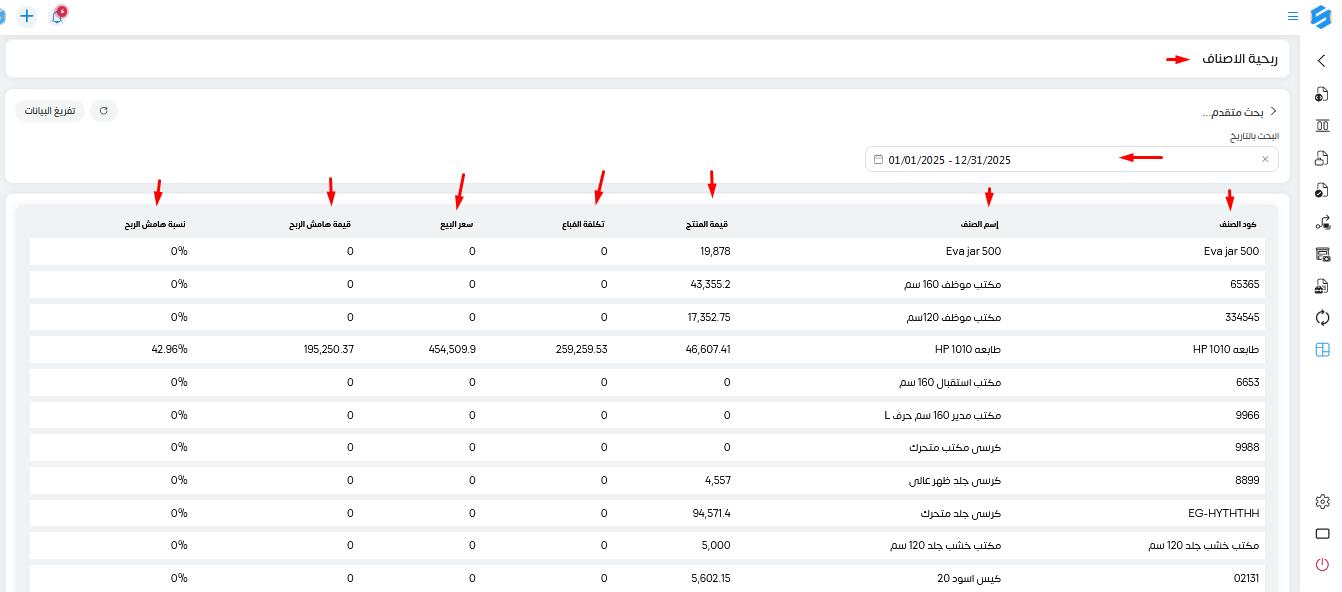
Task: Open settings gear in the sidebar
Action: 1322,501
